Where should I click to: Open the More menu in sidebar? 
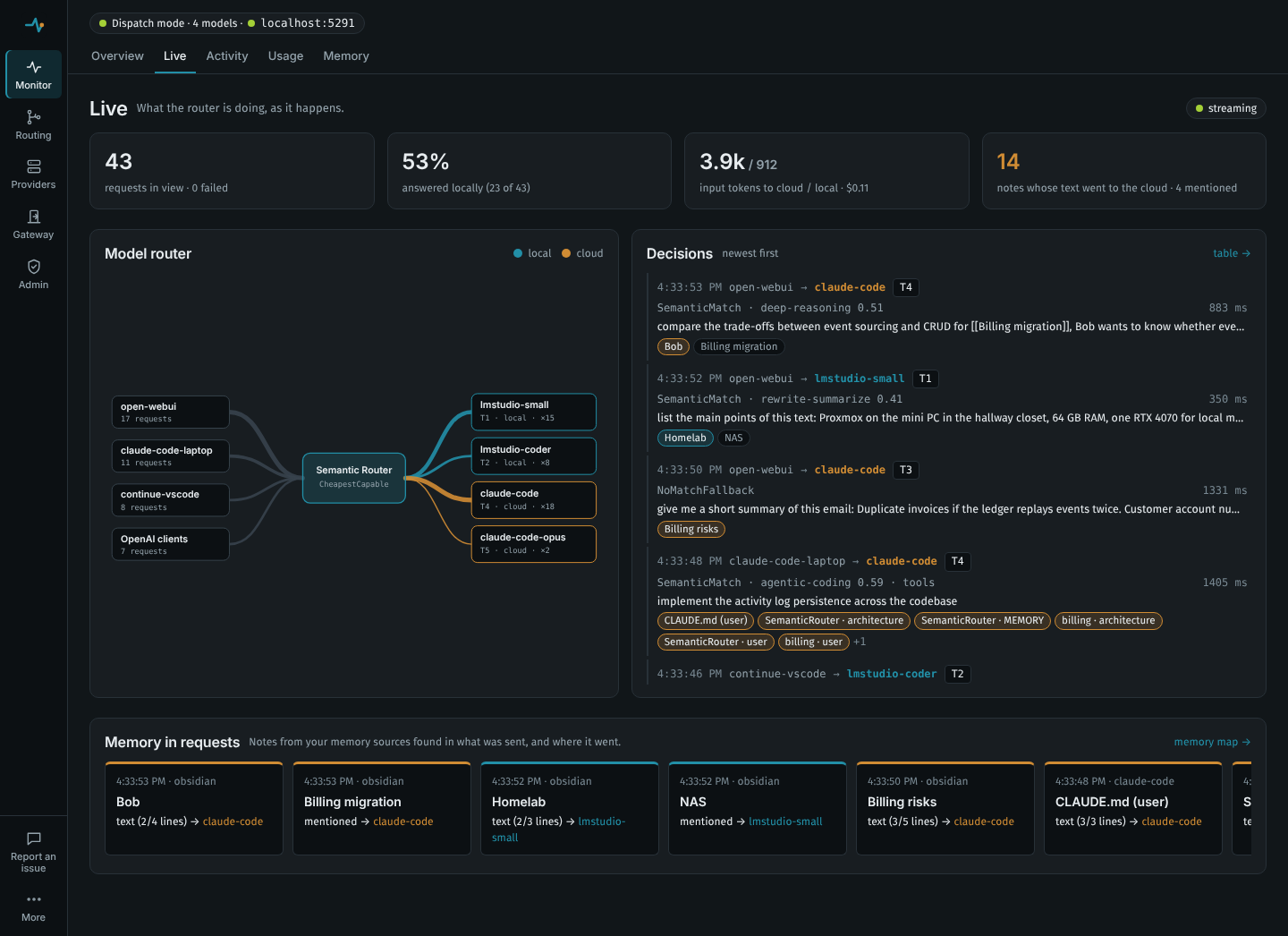point(33,907)
